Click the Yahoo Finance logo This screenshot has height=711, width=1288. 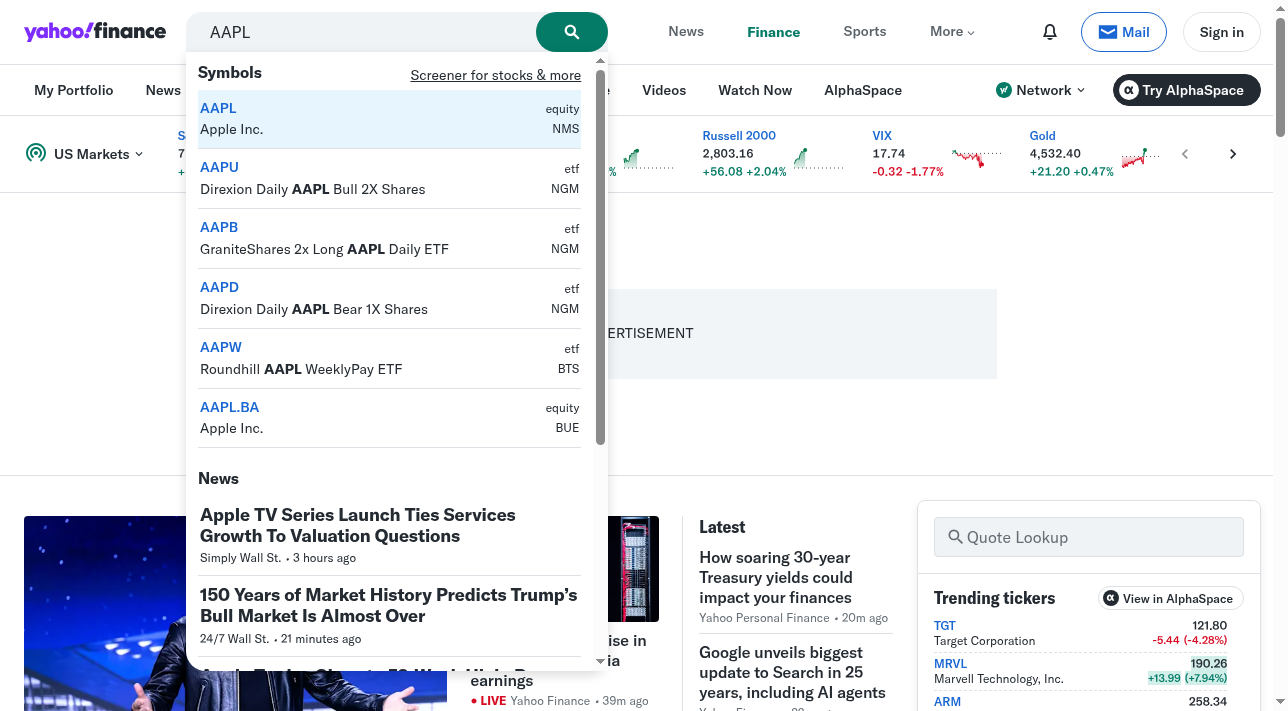click(x=95, y=32)
